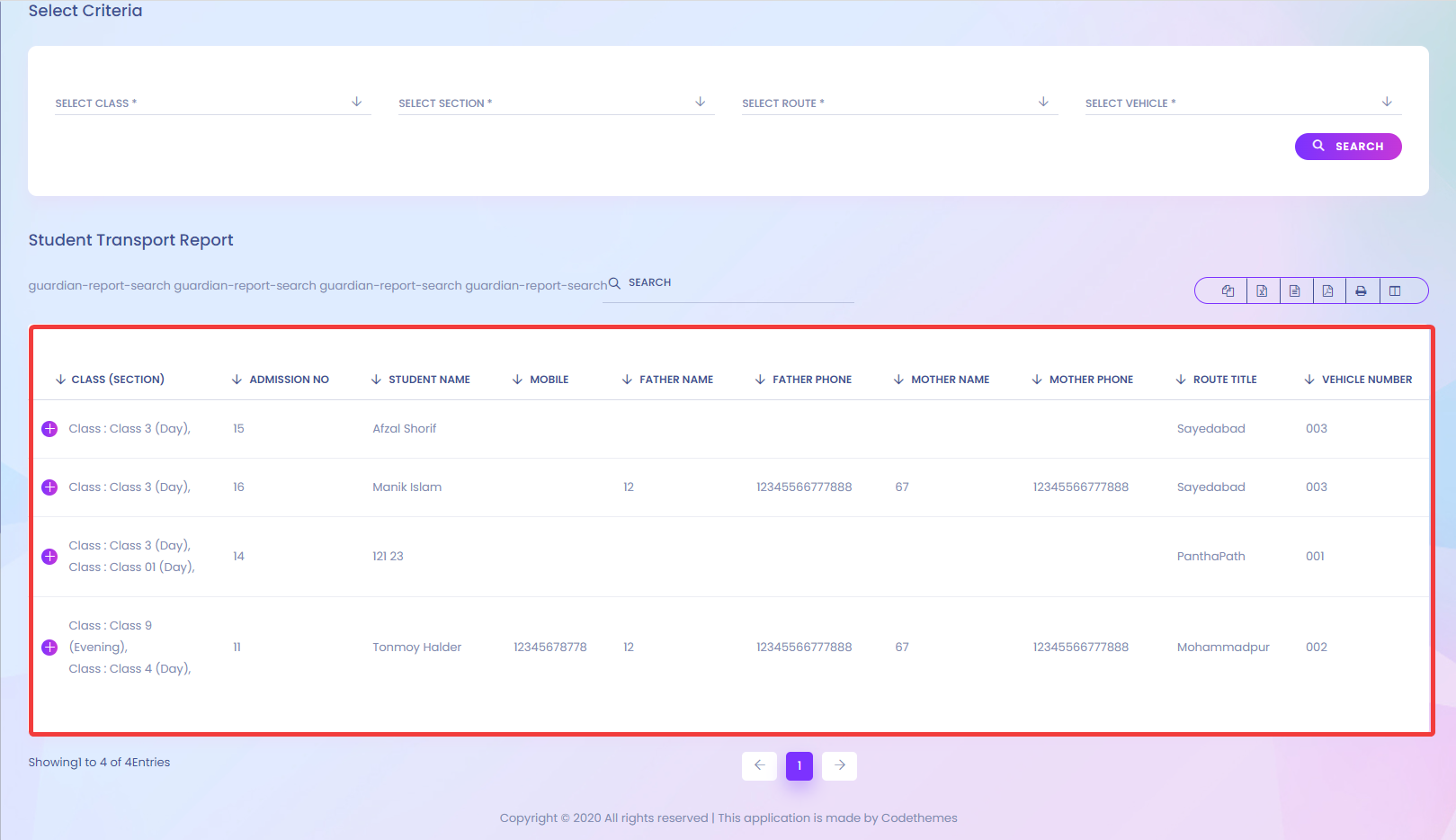The height and width of the screenshot is (840, 1456).
Task: Open the Select Section dropdown
Action: [x=557, y=103]
